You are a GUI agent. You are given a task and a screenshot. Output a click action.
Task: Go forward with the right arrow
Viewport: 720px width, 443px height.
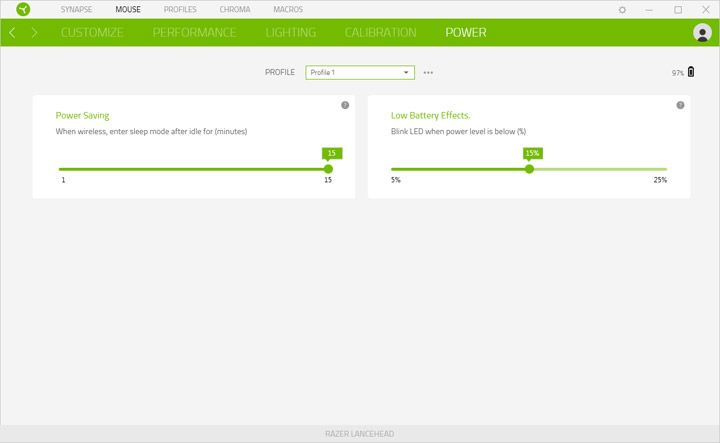pyautogui.click(x=34, y=33)
